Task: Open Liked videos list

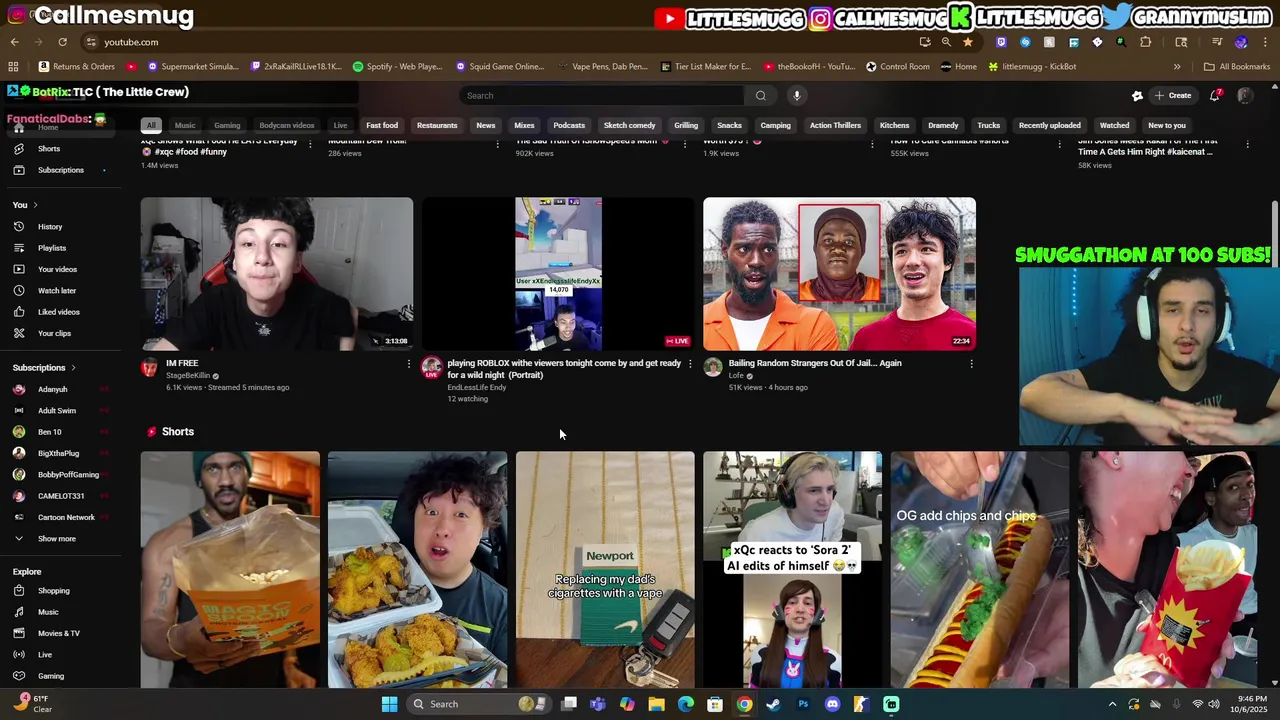Action: coord(59,312)
